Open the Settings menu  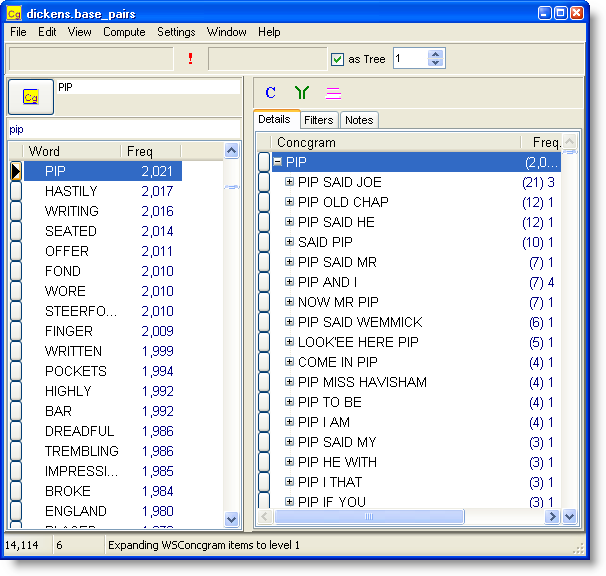tap(176, 32)
